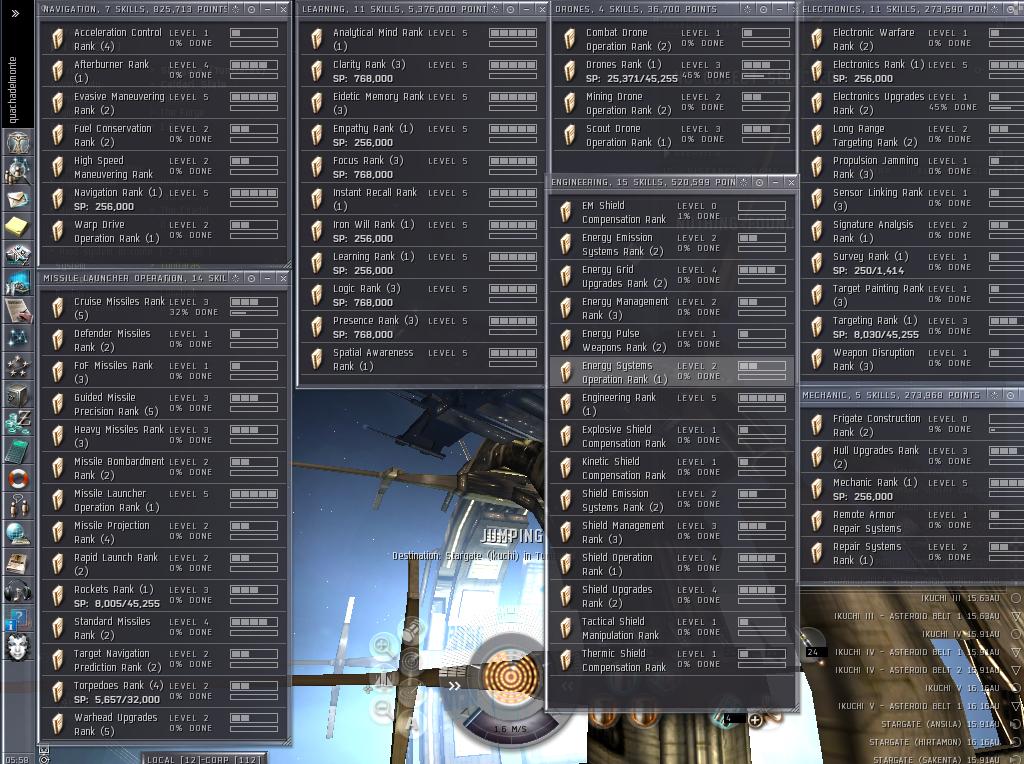
Task: Toggle pin on Missile Launcher Operation window
Action: (236, 278)
